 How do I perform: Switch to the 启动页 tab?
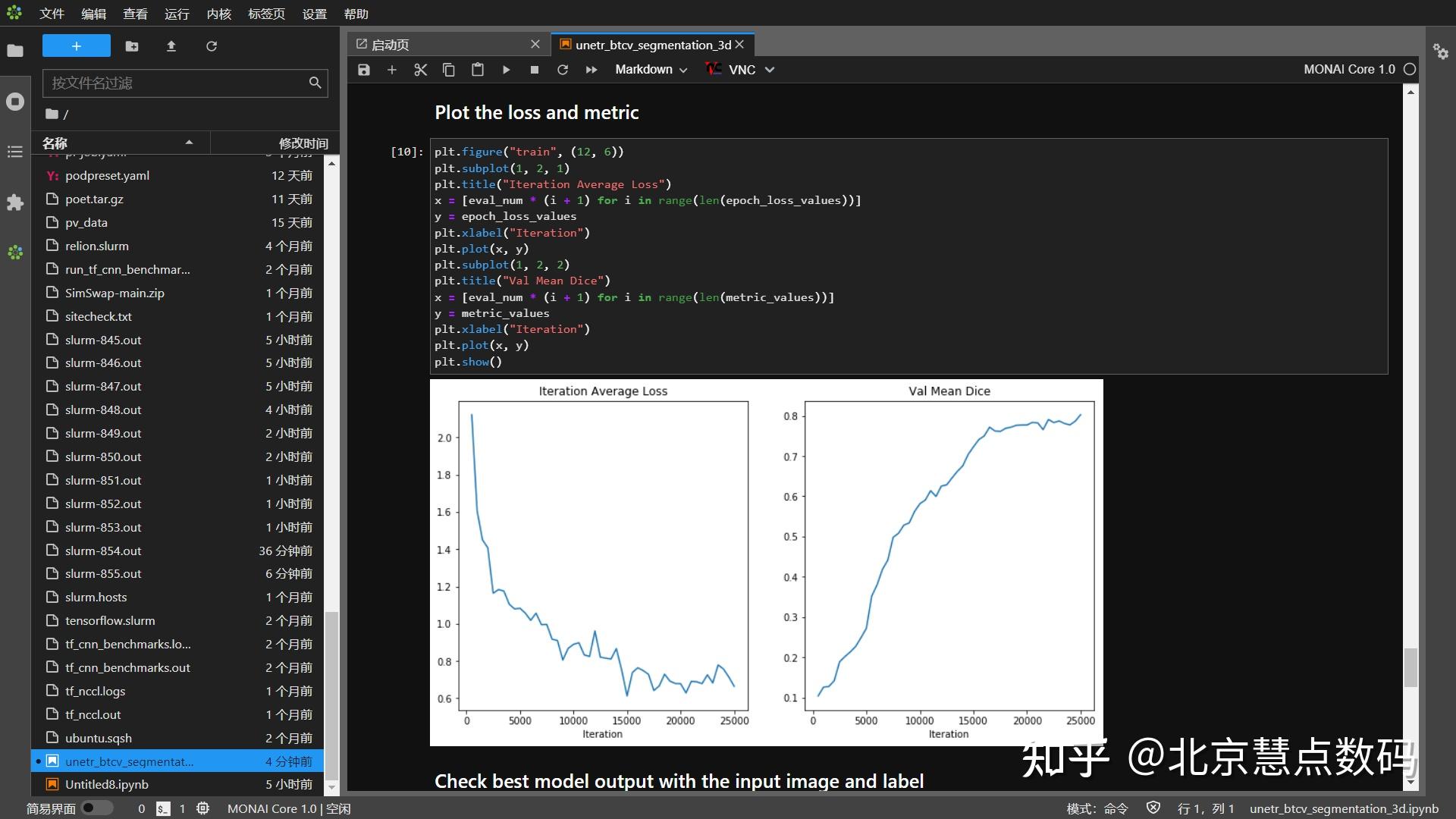point(447,45)
